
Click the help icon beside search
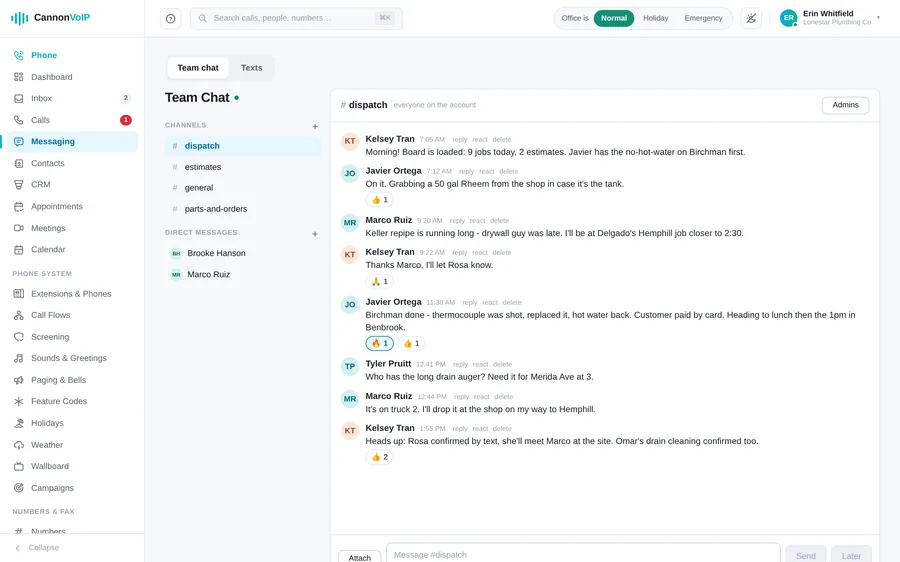click(170, 18)
